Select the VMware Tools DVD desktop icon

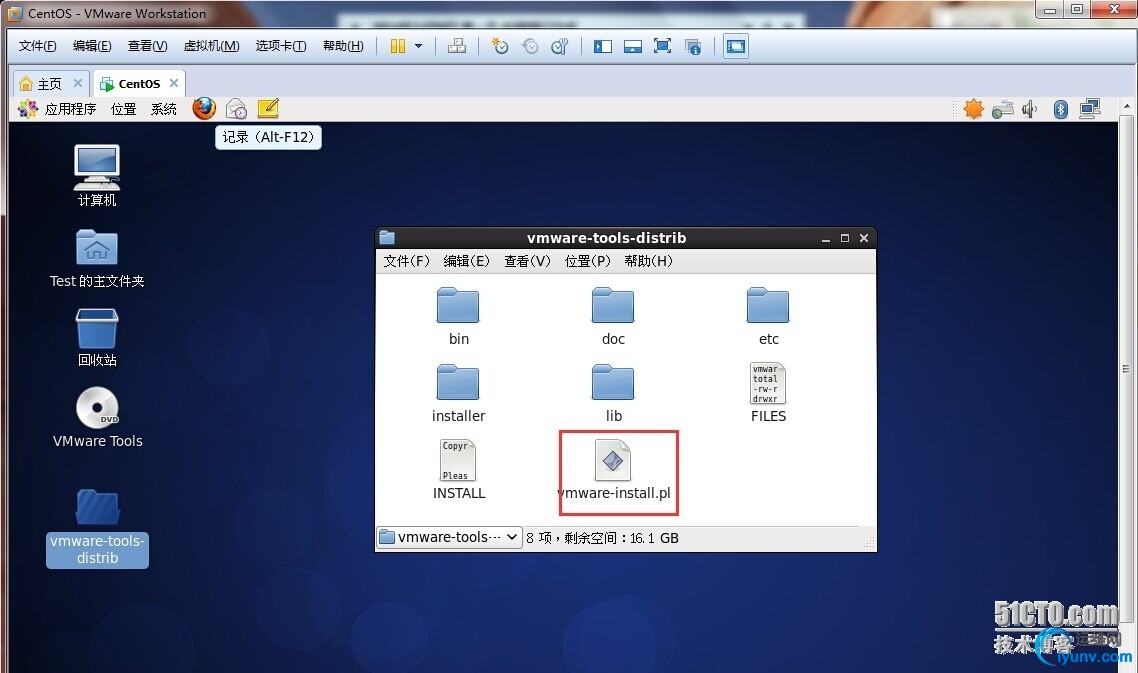tap(97, 417)
